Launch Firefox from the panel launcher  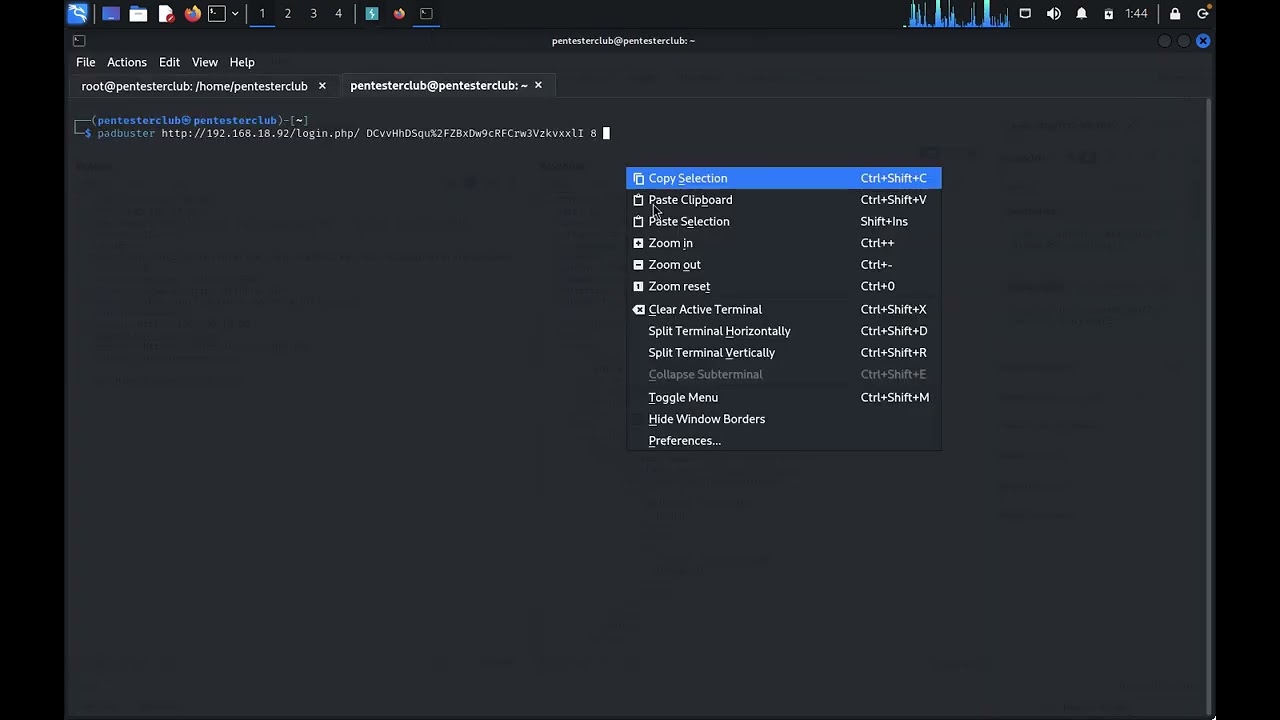pos(192,13)
